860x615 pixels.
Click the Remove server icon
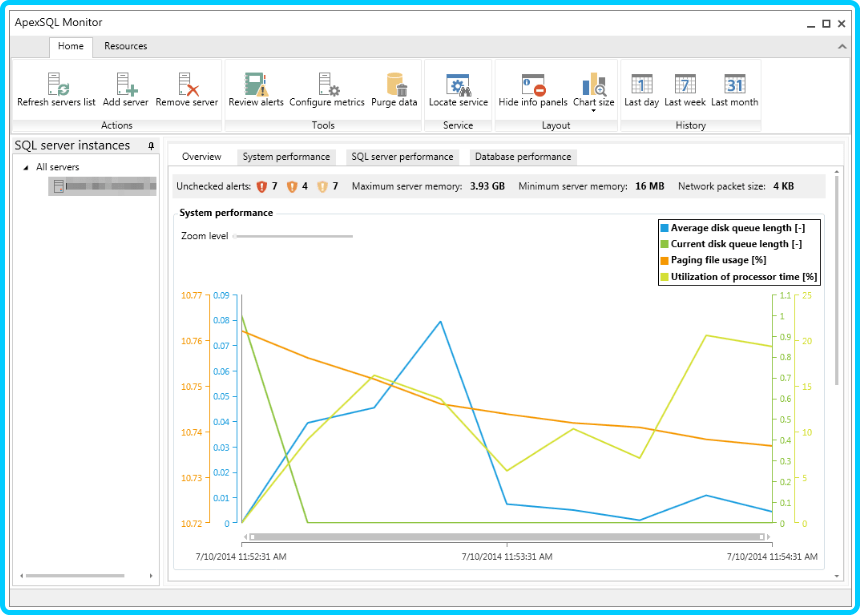(188, 84)
